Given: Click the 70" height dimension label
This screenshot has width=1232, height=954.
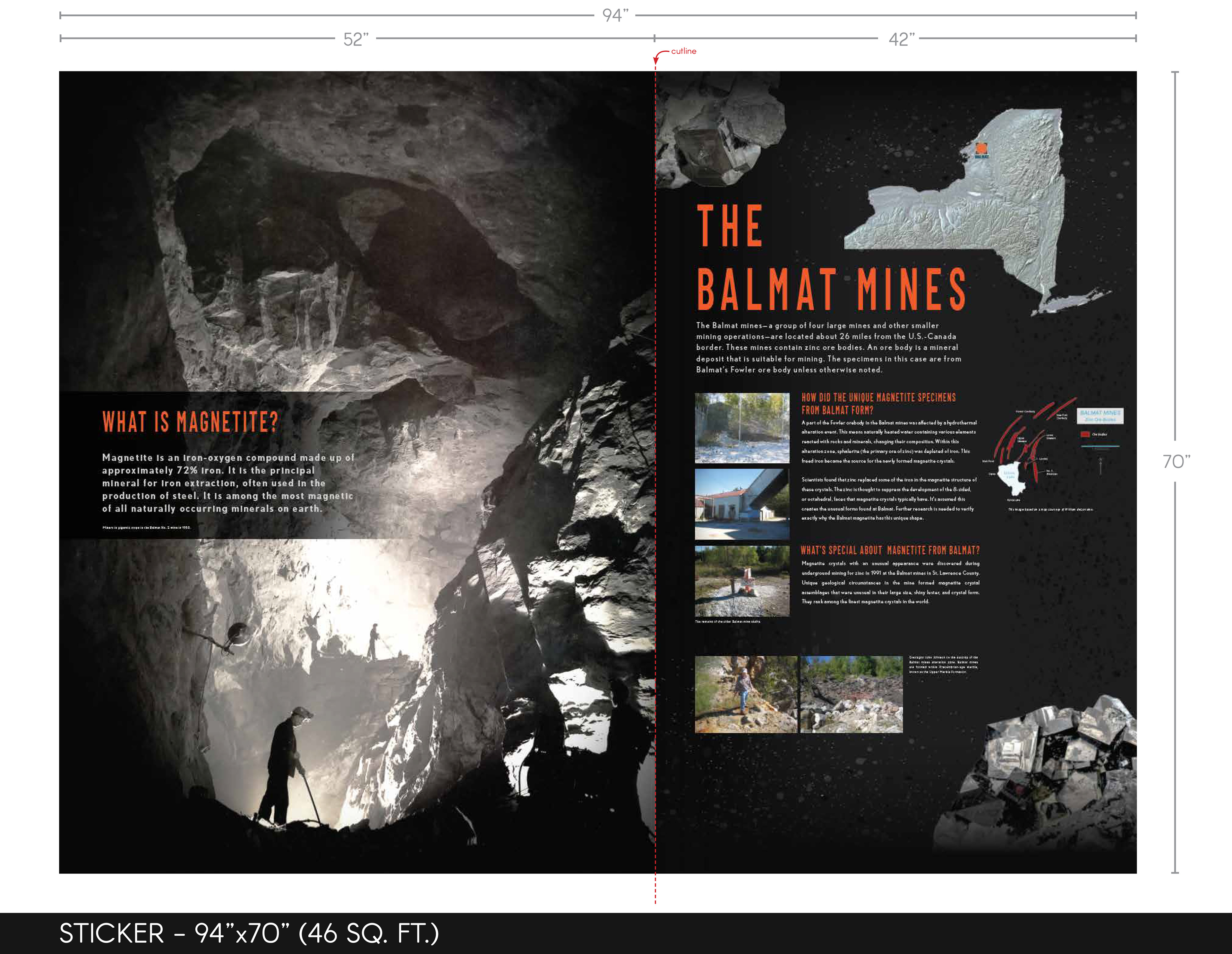Looking at the screenshot, I should 1176,462.
